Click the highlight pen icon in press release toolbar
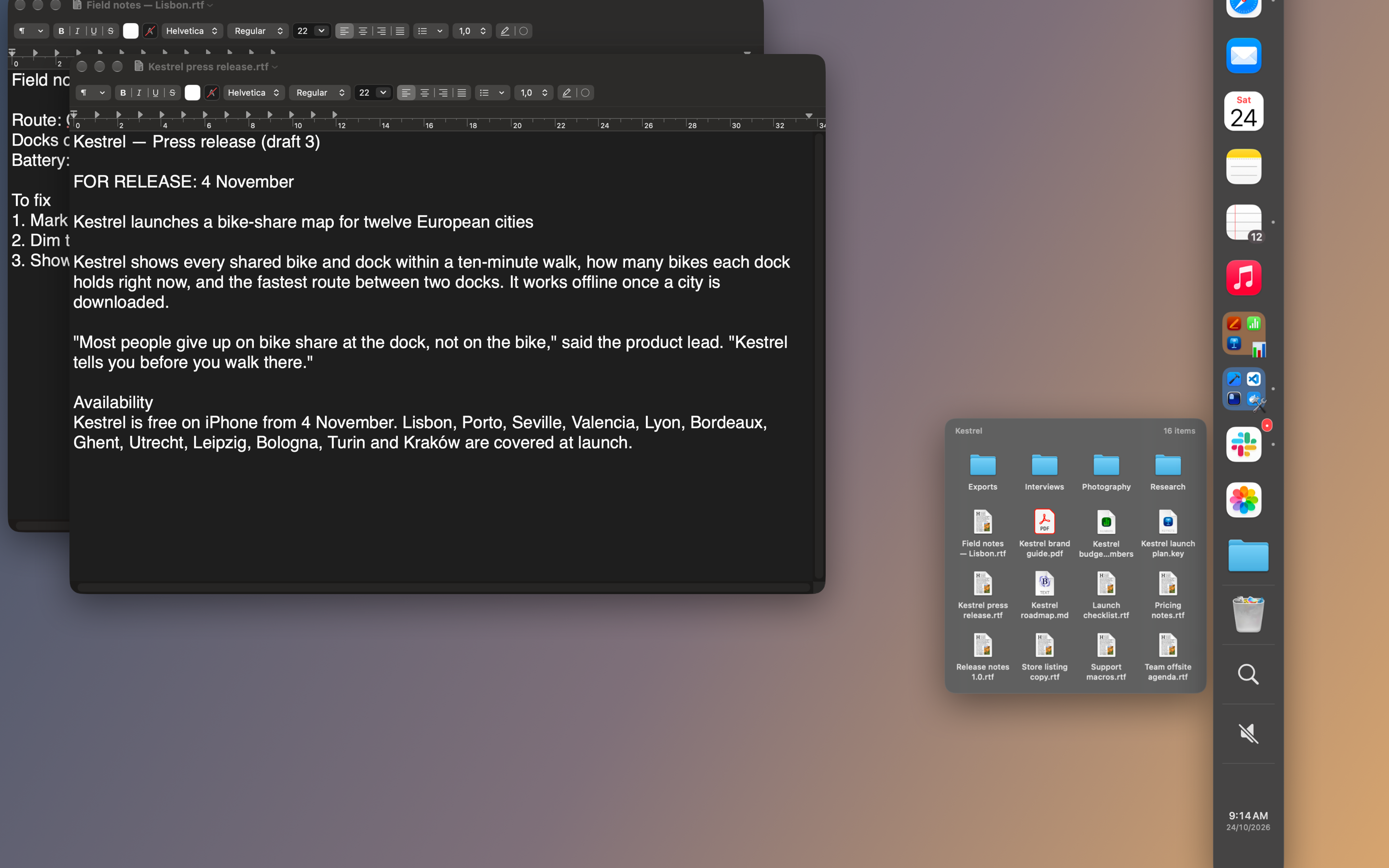The image size is (1389, 868). coord(567,93)
